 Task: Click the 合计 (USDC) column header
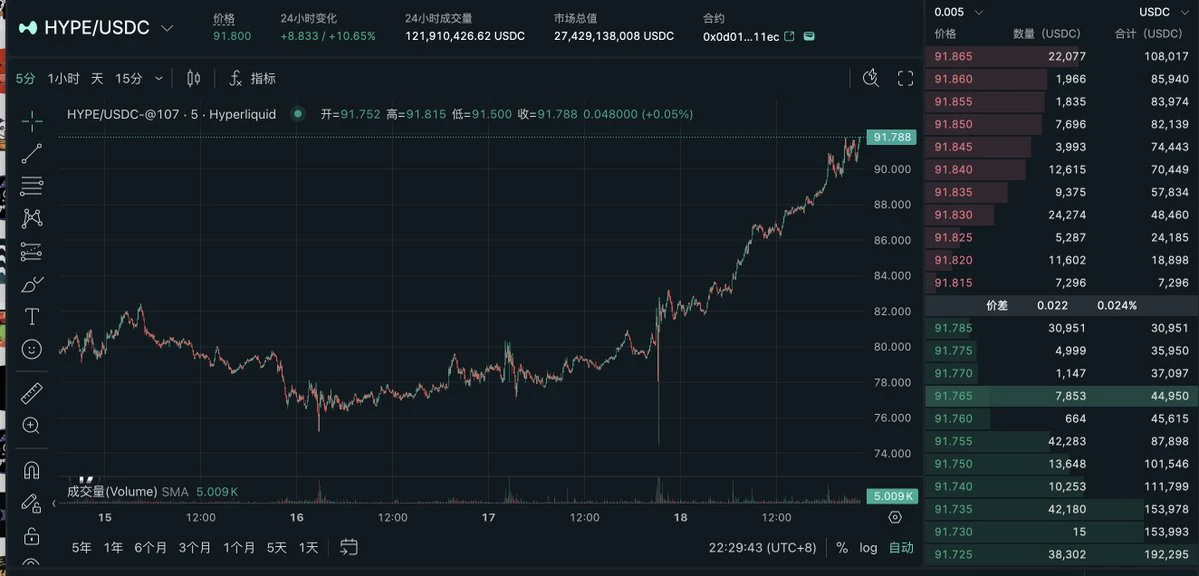coord(1148,34)
